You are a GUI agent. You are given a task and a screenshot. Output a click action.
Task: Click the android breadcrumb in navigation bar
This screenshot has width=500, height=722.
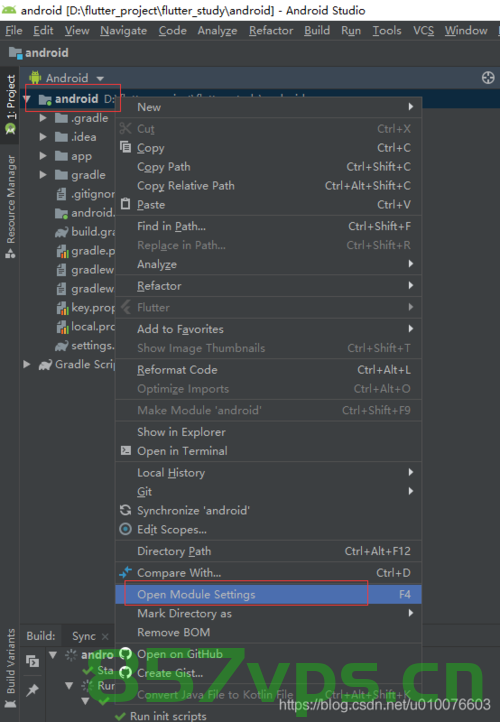(x=39, y=53)
